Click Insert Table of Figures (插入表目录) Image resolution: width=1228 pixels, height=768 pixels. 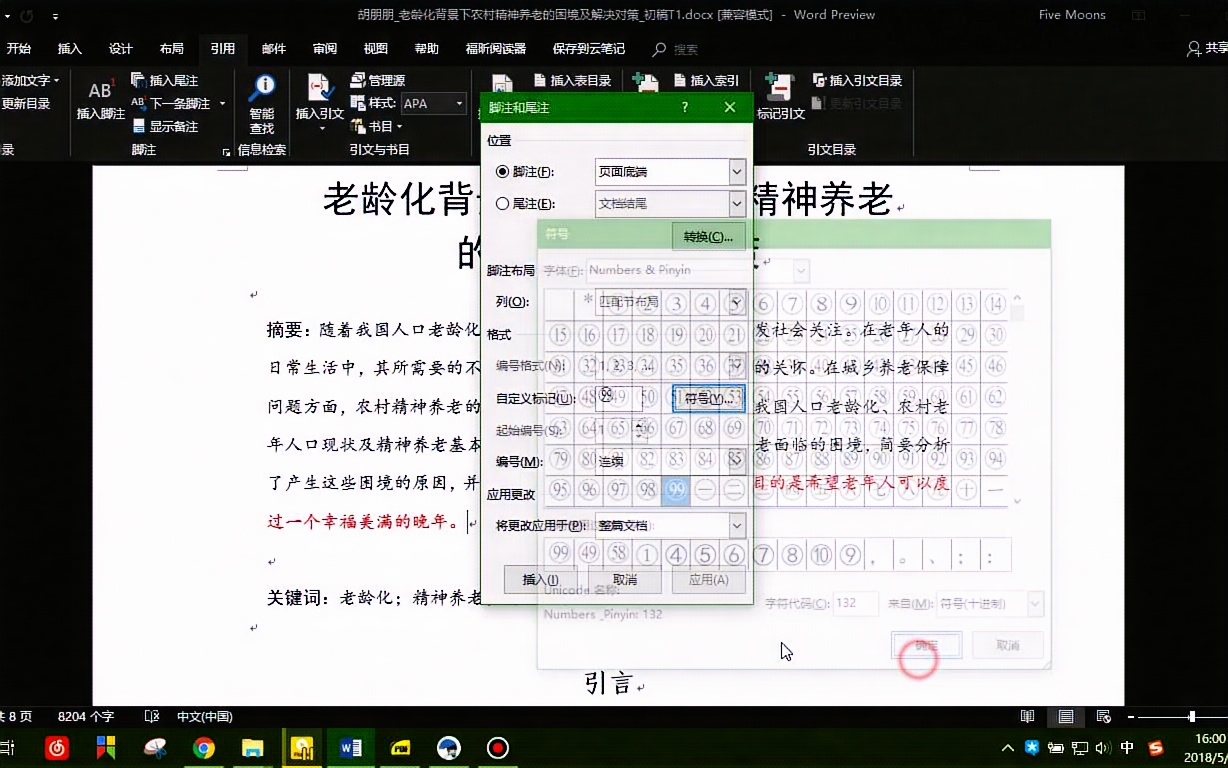(572, 79)
